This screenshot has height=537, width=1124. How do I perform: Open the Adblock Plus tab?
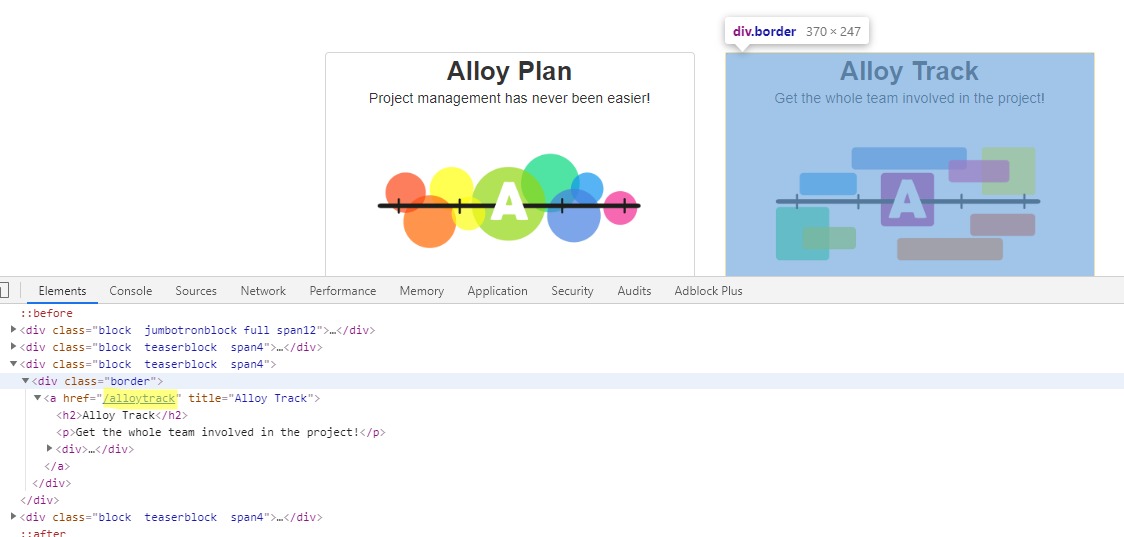[709, 291]
